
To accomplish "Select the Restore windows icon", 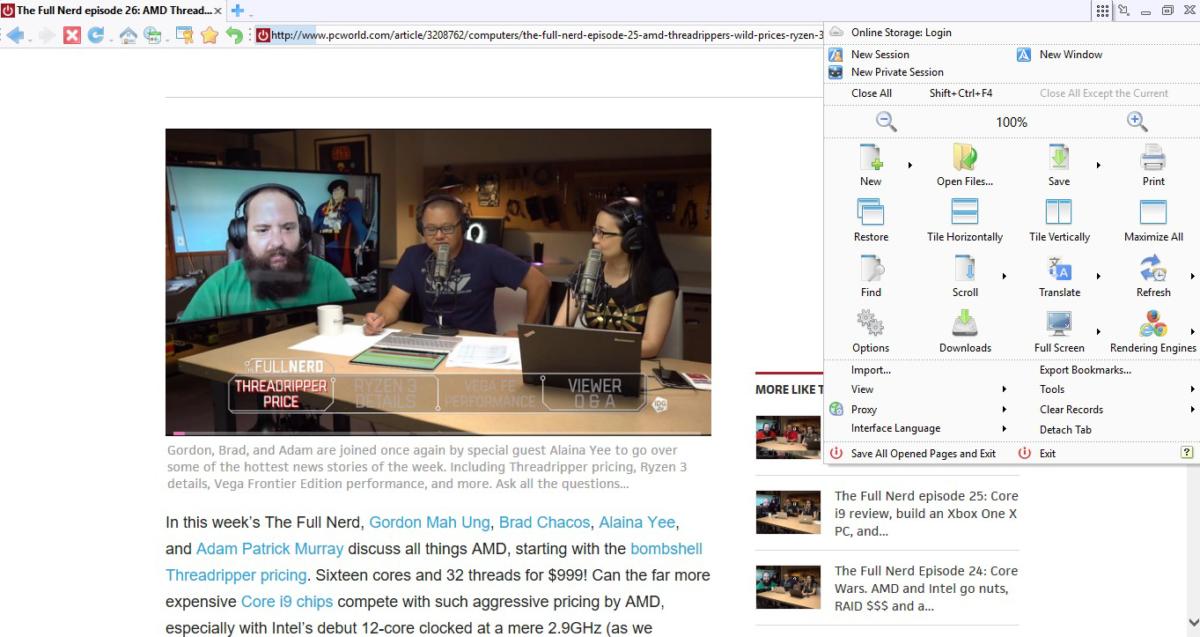I will [x=870, y=212].
